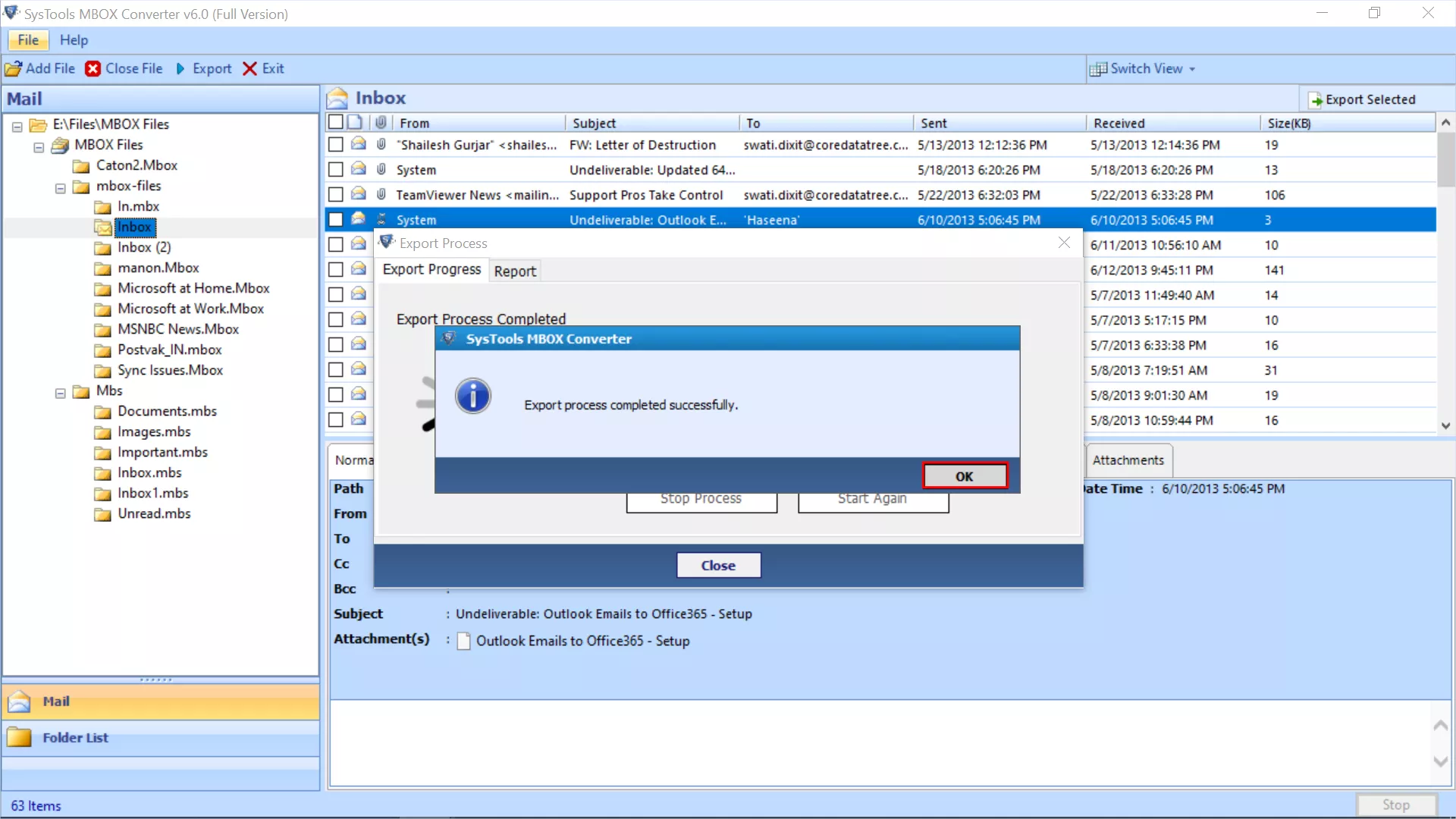Collapse the Mbs folder node
This screenshot has height=819, width=1456.
(60, 393)
